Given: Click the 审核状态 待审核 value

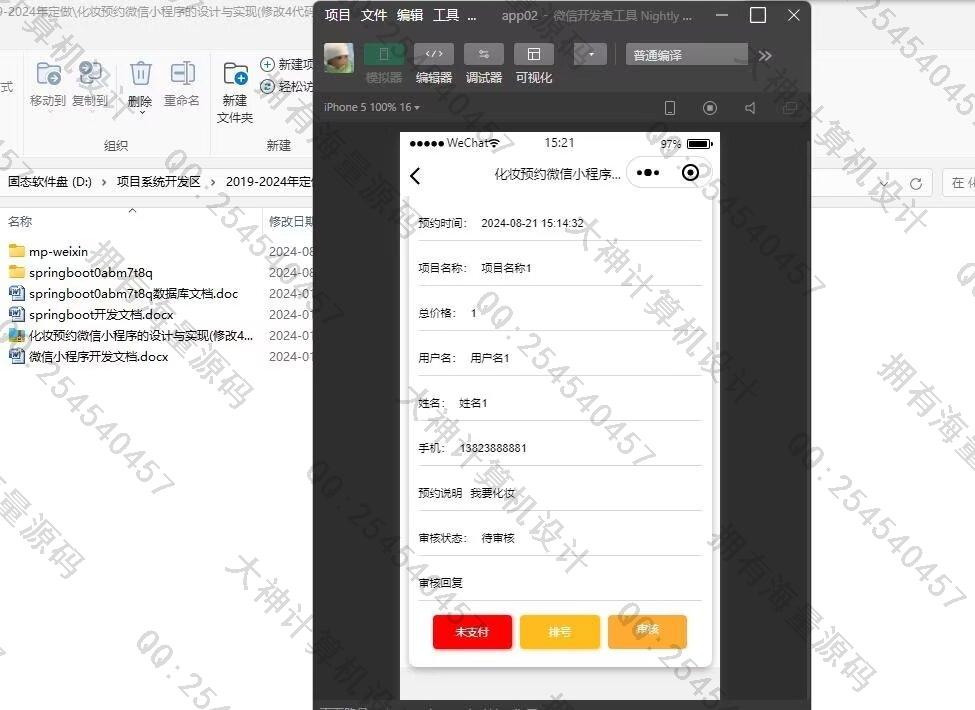Looking at the screenshot, I should point(498,538).
